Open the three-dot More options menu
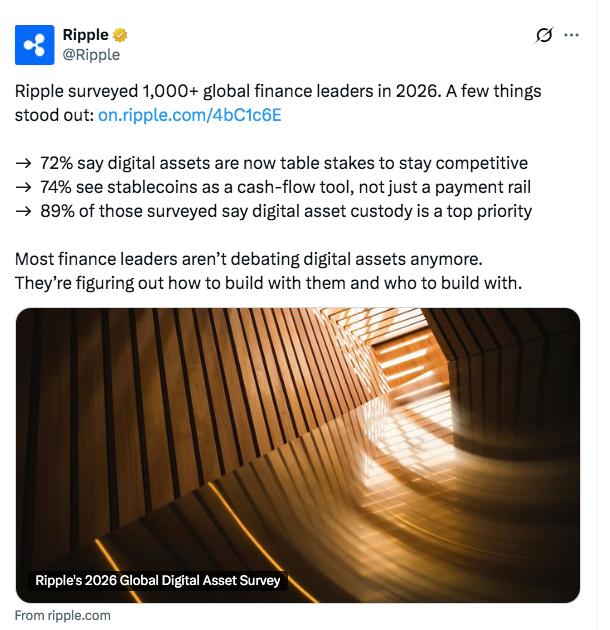The width and height of the screenshot is (610, 630). (x=572, y=35)
